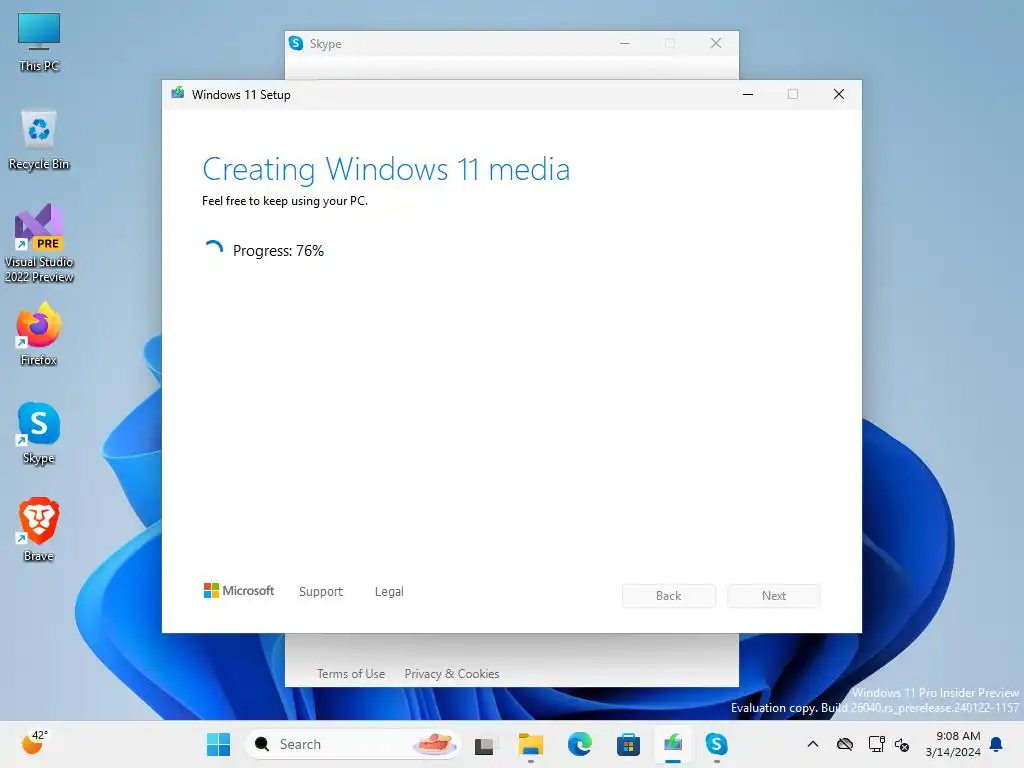Click the Back button in Setup

pyautogui.click(x=668, y=596)
